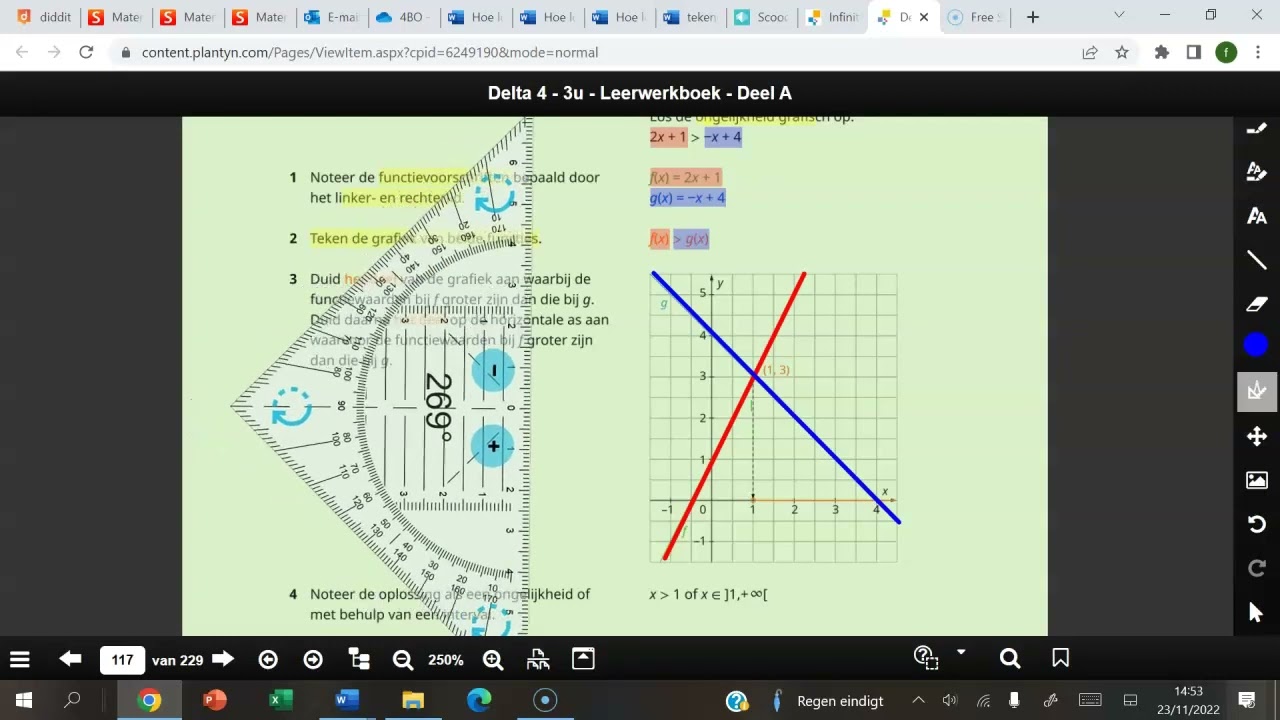
Task: Open Word from taskbar
Action: pyautogui.click(x=346, y=700)
